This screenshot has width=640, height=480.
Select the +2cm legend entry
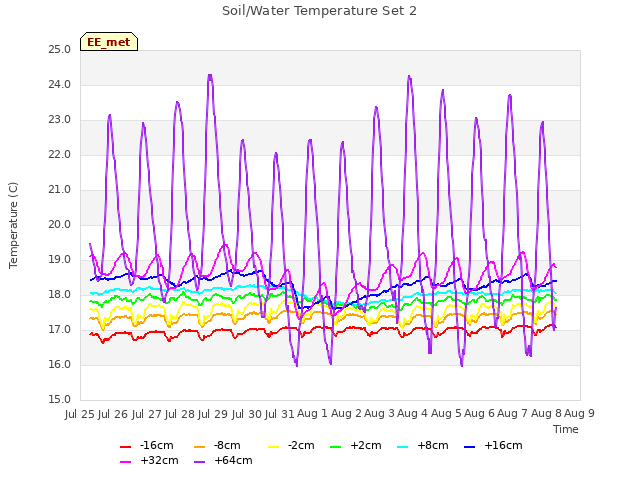(x=356, y=445)
